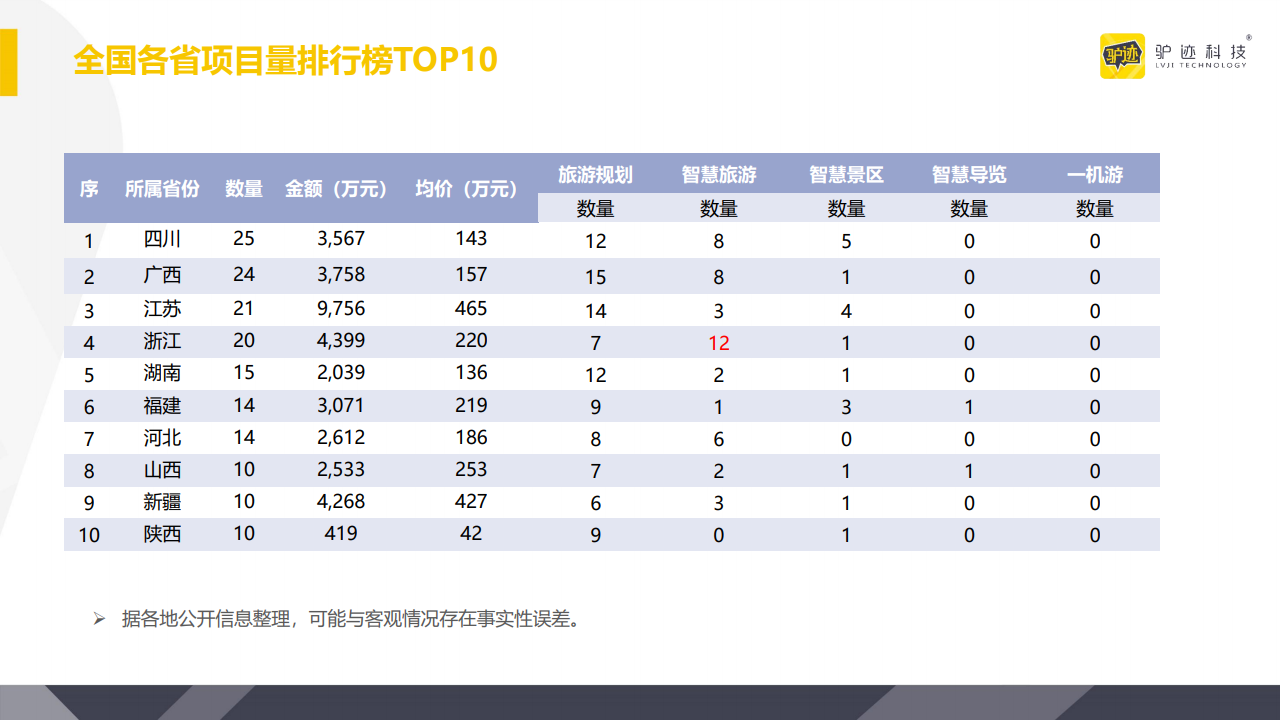This screenshot has width=1280, height=720.
Task: Click the arrow bullet before the footnote
Action: coord(99,619)
